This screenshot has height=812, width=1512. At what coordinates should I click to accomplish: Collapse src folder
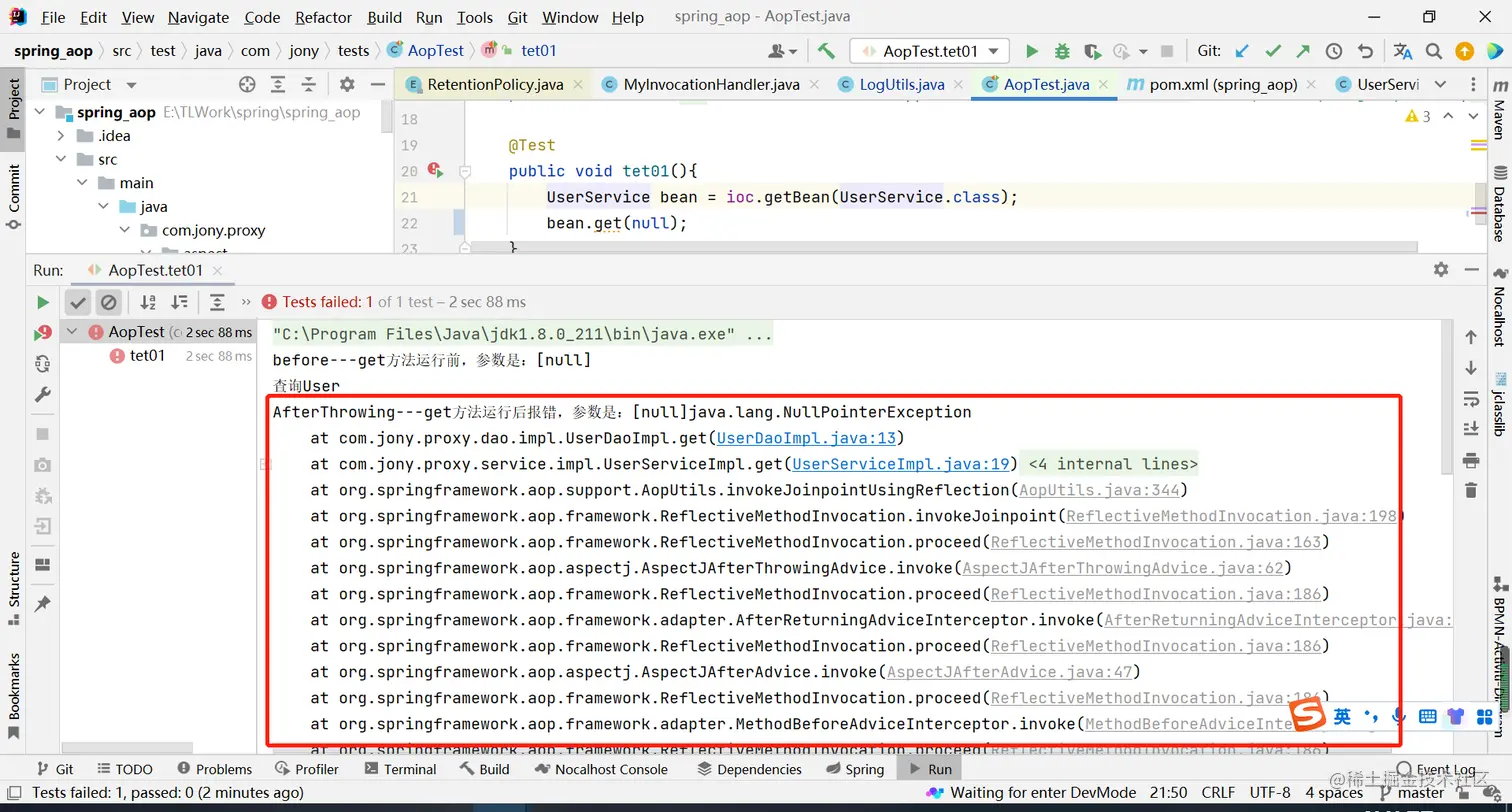tap(60, 159)
